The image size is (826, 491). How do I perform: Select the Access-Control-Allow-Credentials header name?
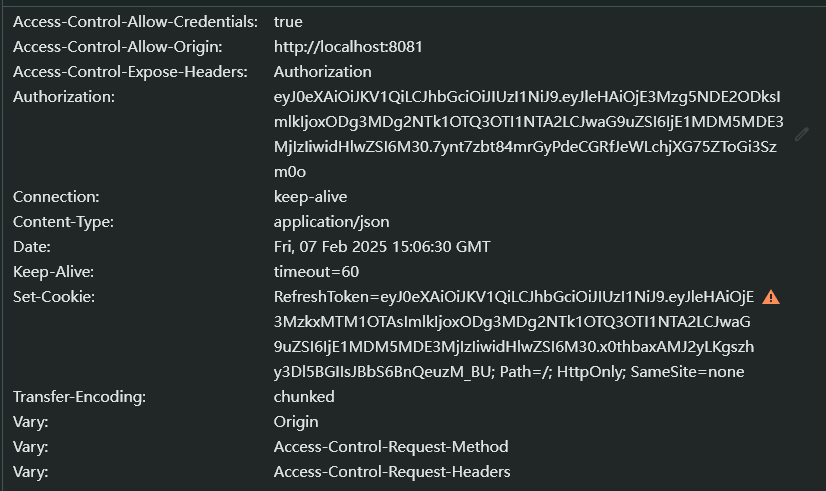(135, 22)
